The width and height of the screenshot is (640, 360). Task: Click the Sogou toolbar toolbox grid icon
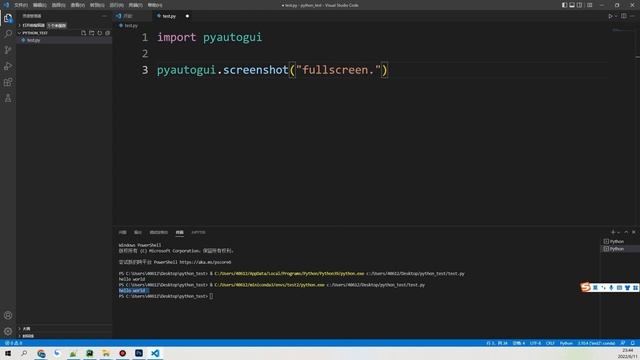pos(635,288)
